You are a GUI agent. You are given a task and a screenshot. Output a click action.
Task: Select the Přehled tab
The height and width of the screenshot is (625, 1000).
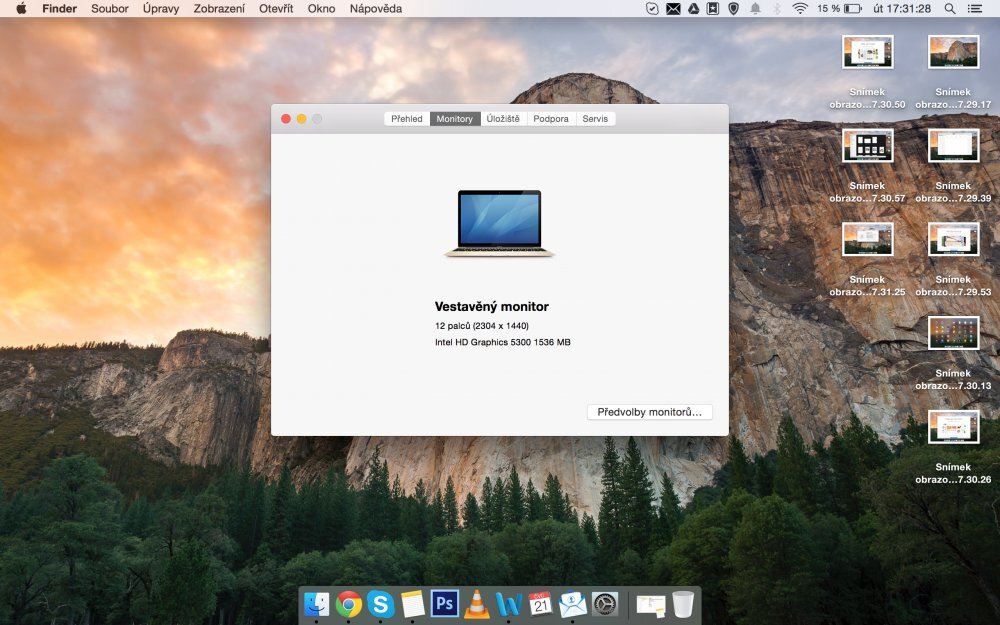point(407,118)
